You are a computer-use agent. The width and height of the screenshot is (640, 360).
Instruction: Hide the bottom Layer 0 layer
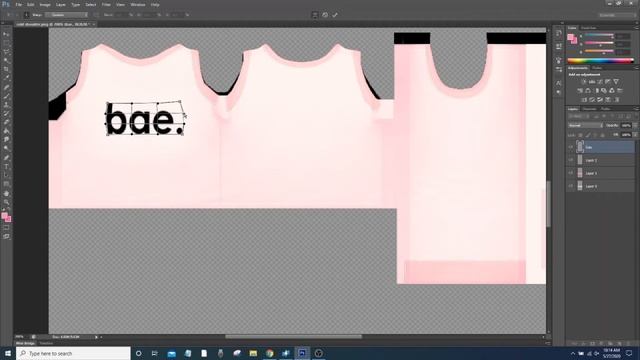(x=571, y=186)
